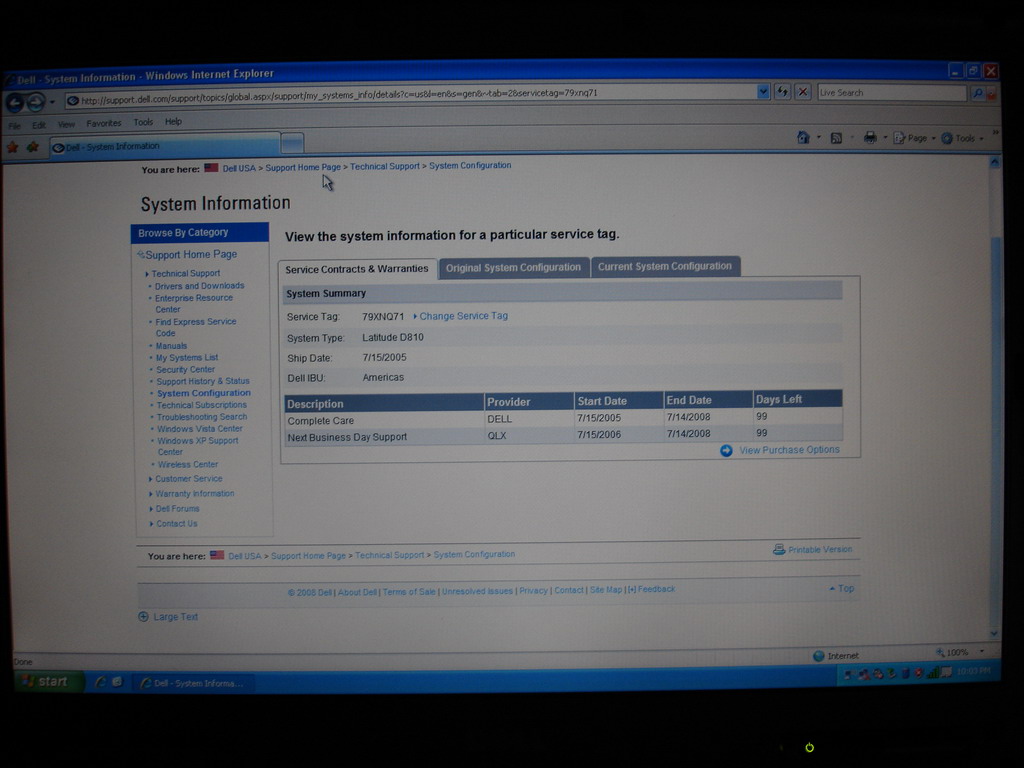Open Troubleshooting Search link
This screenshot has width=1024, height=768.
(x=202, y=417)
